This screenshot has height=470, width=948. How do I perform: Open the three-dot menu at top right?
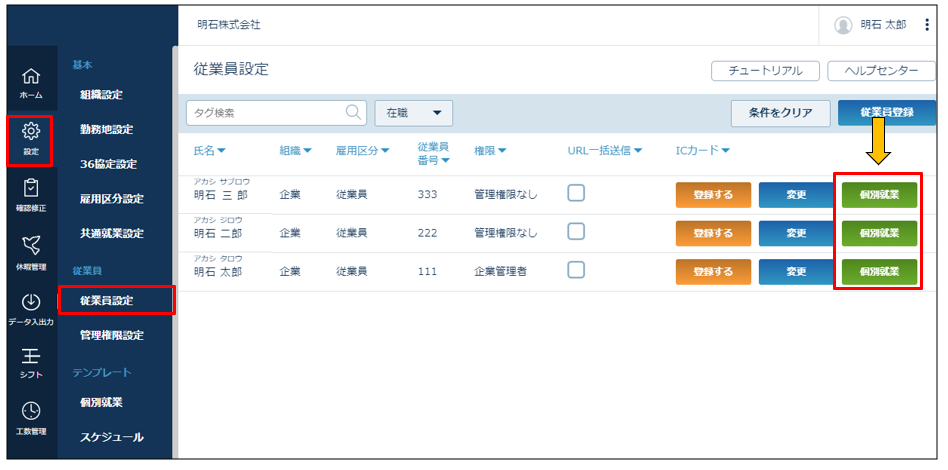927,25
